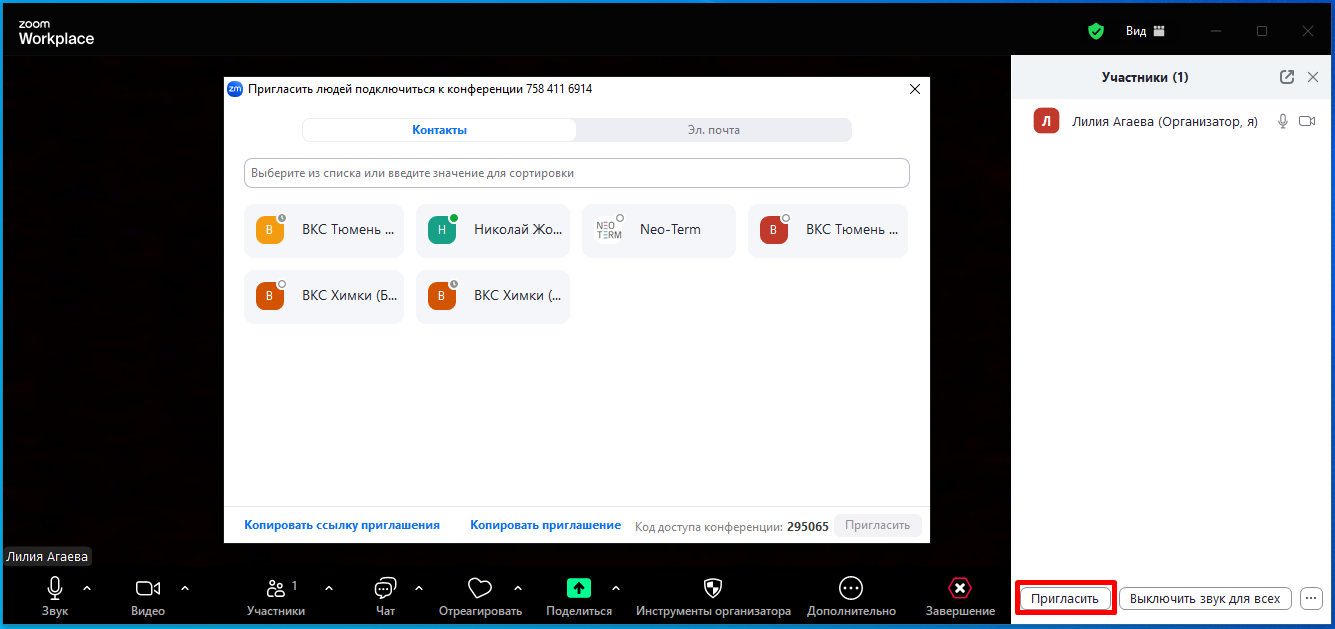Focus the contact search field
This screenshot has height=629, width=1335.
tap(577, 173)
